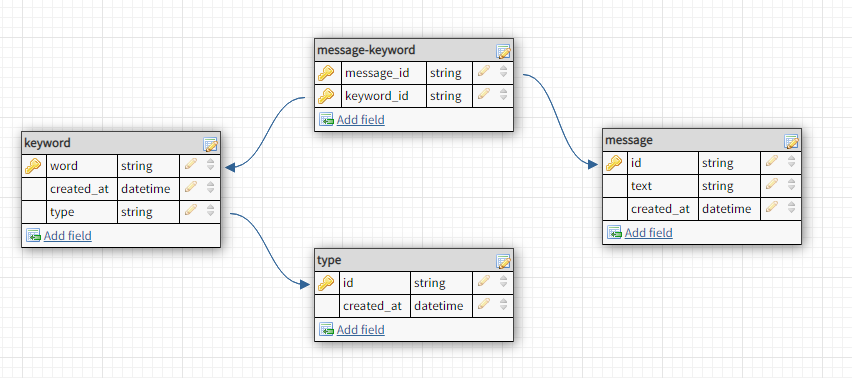Edit message created_at field with pencil icon
Image resolution: width=852 pixels, height=378 pixels.
tap(772, 207)
